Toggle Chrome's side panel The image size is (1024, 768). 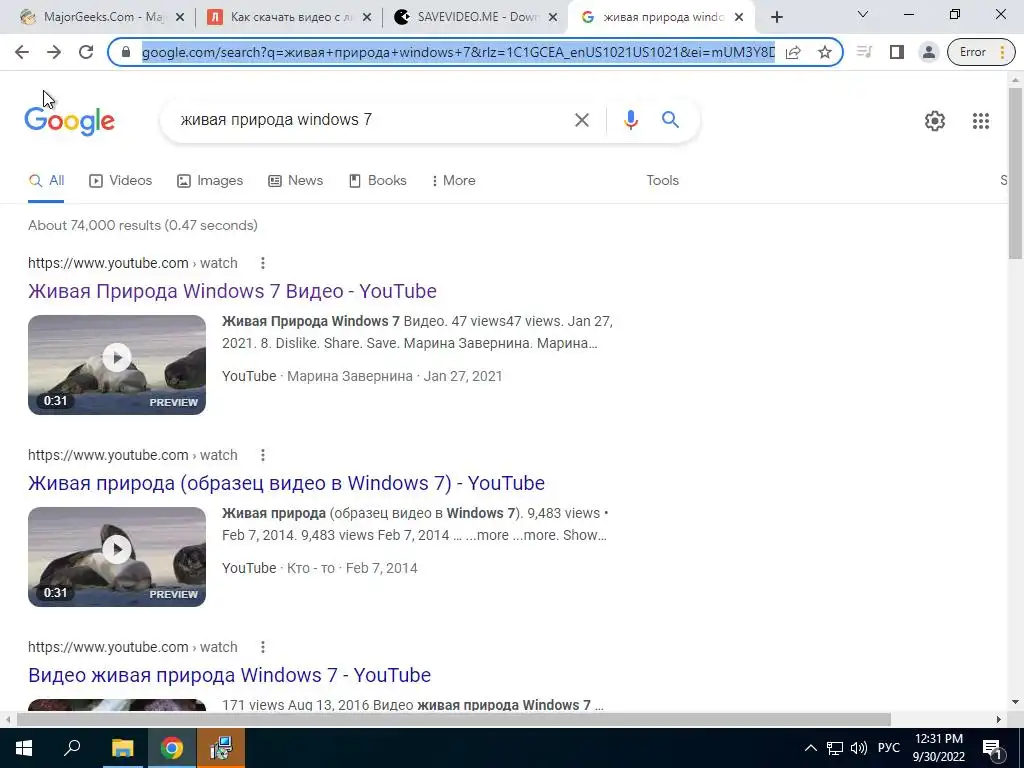pos(897,52)
